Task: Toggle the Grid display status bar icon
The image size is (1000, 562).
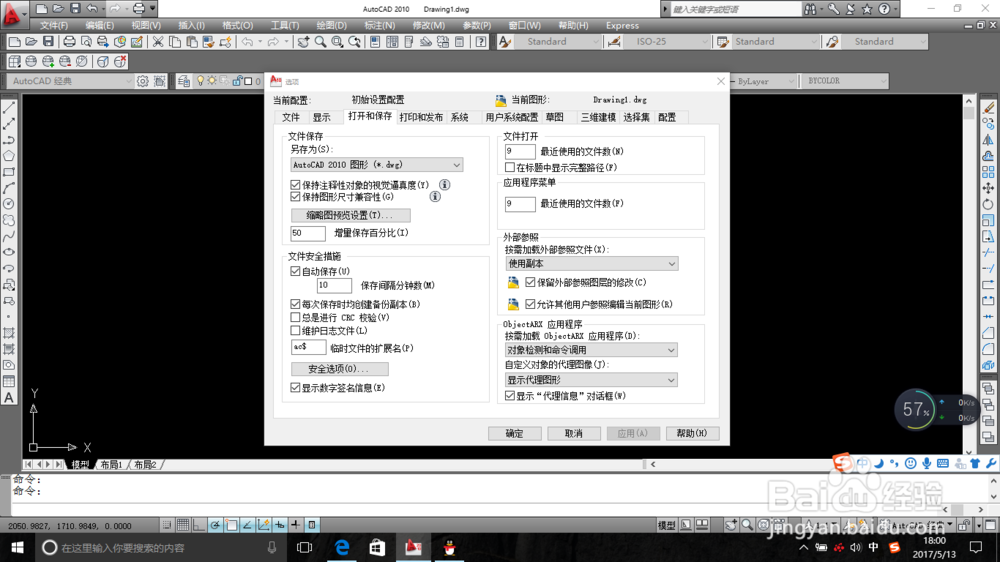Action: (183, 525)
